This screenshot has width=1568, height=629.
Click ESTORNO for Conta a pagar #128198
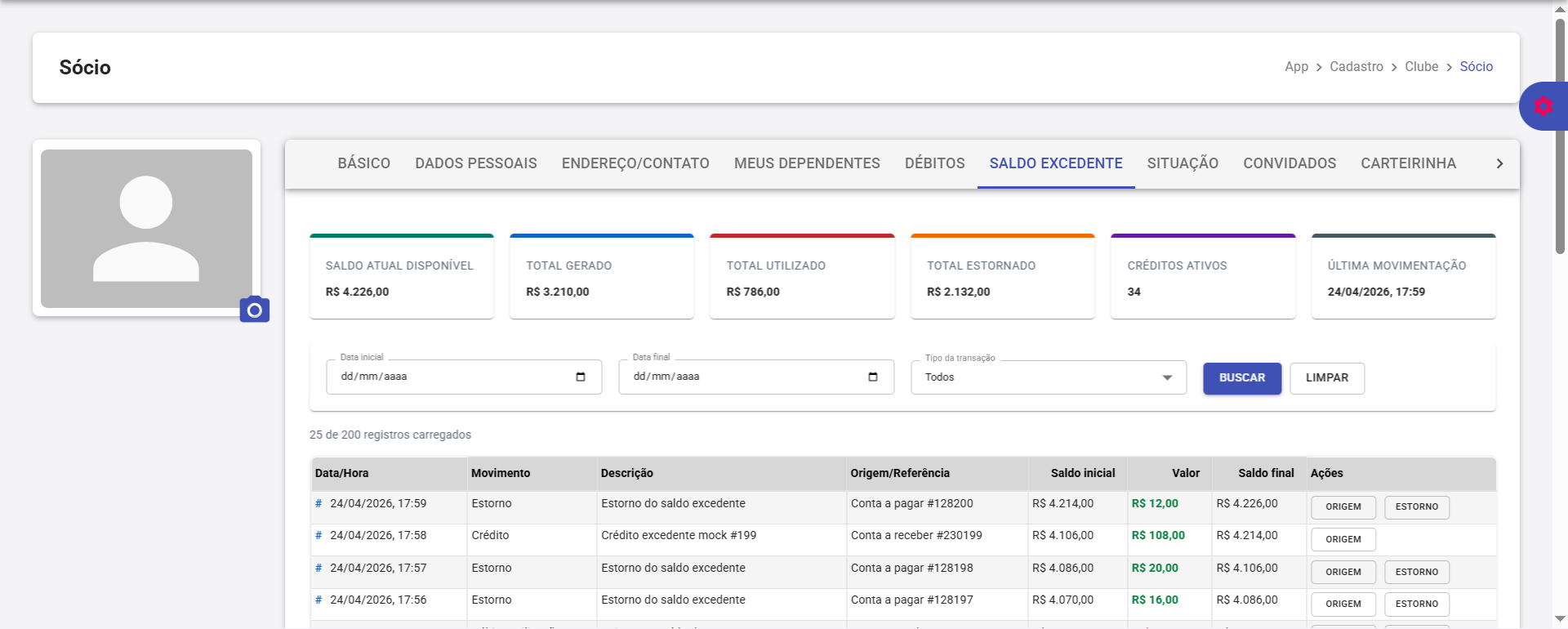[1417, 573]
